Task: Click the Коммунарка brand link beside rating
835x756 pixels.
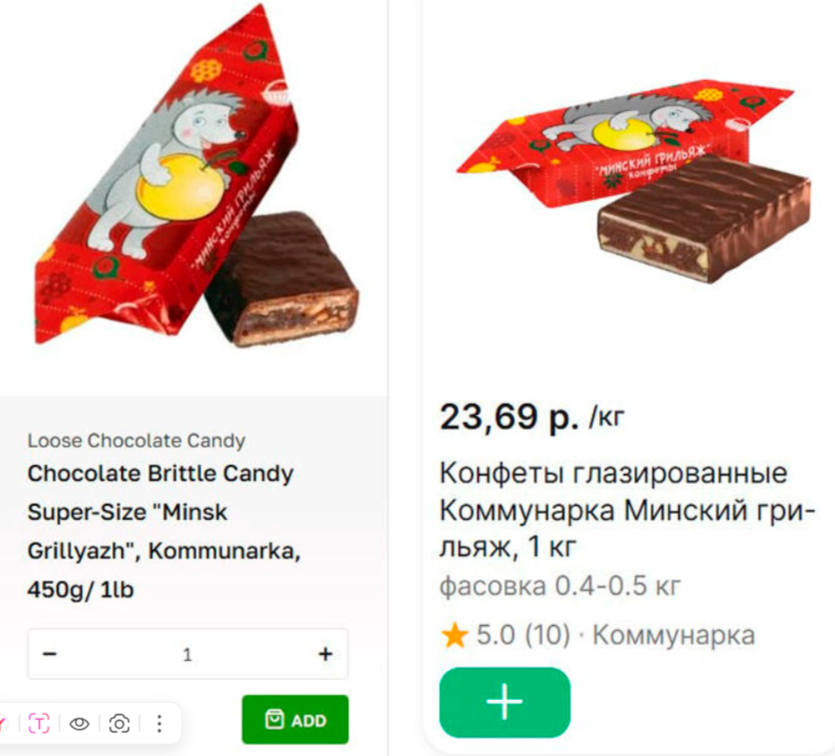Action: [x=674, y=635]
